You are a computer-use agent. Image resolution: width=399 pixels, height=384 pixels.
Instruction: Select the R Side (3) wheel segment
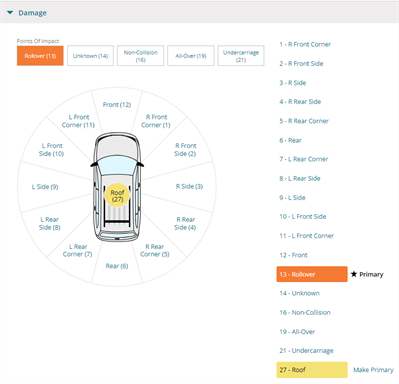tap(189, 186)
